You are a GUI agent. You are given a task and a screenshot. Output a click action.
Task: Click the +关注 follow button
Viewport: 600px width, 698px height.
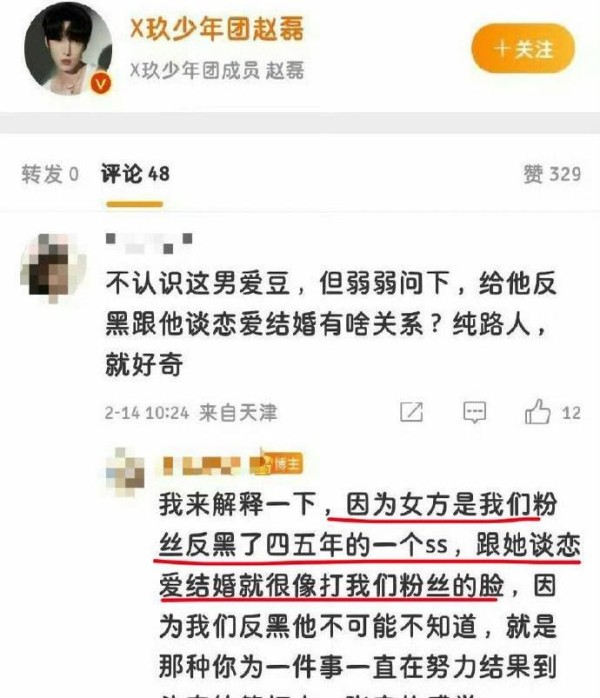(x=523, y=49)
